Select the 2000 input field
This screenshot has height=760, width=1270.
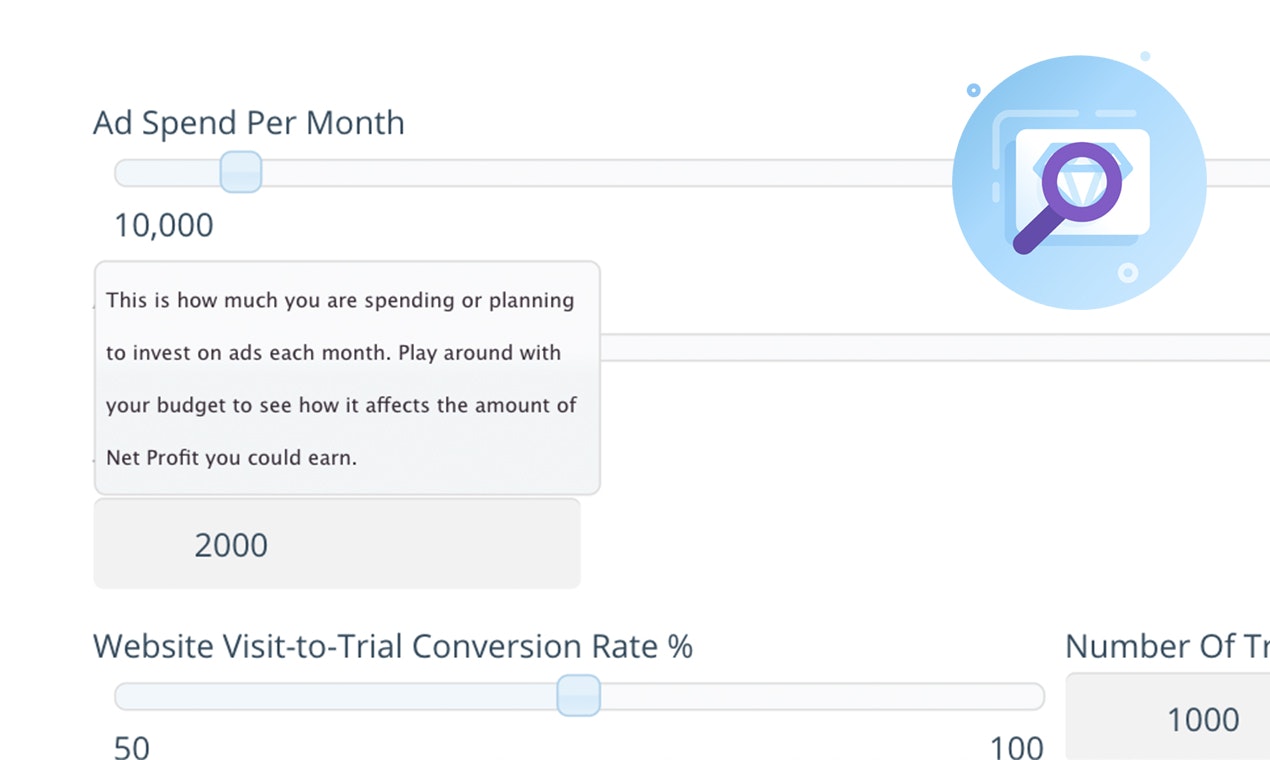pos(336,543)
